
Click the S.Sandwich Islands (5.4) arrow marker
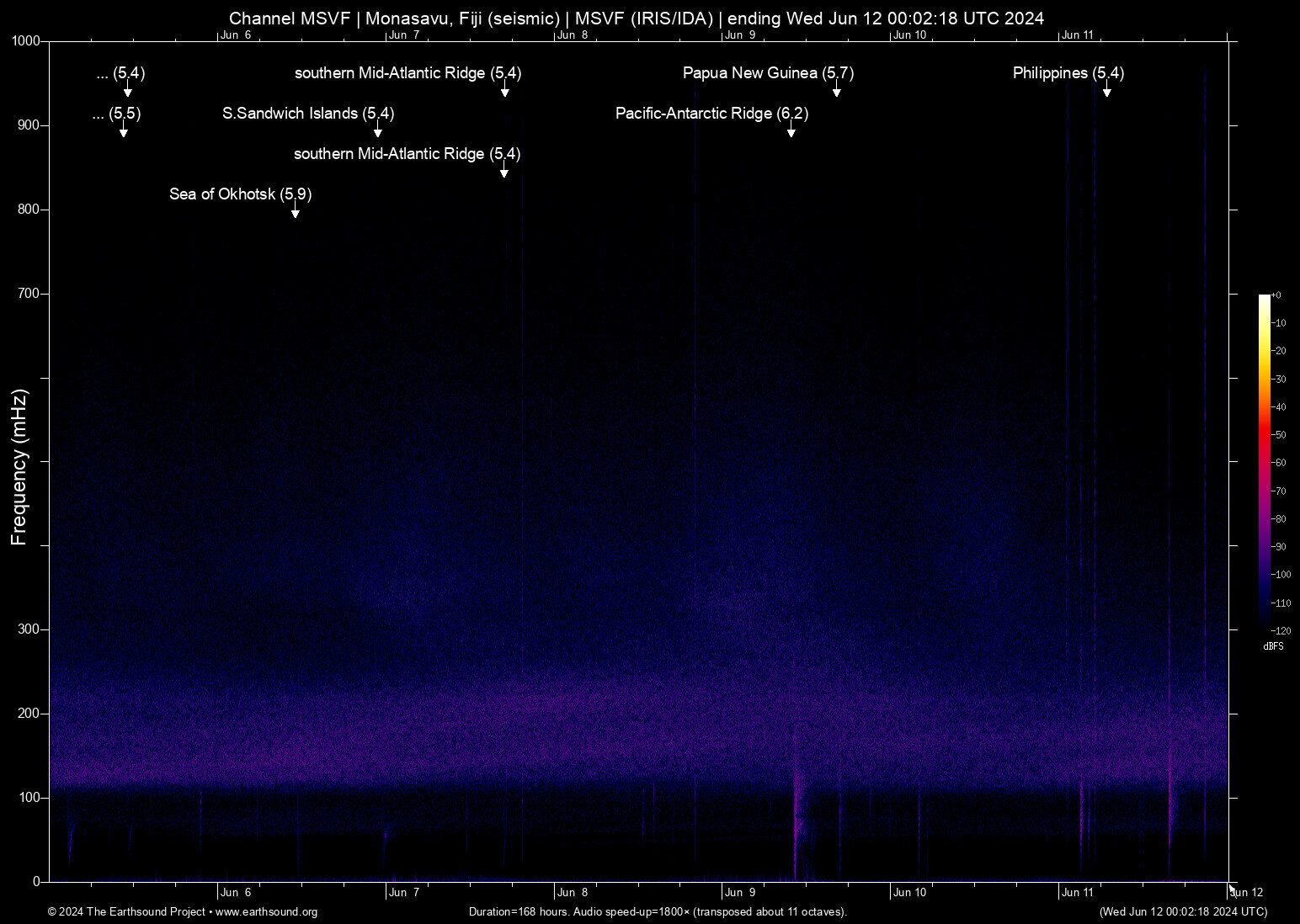click(x=377, y=130)
